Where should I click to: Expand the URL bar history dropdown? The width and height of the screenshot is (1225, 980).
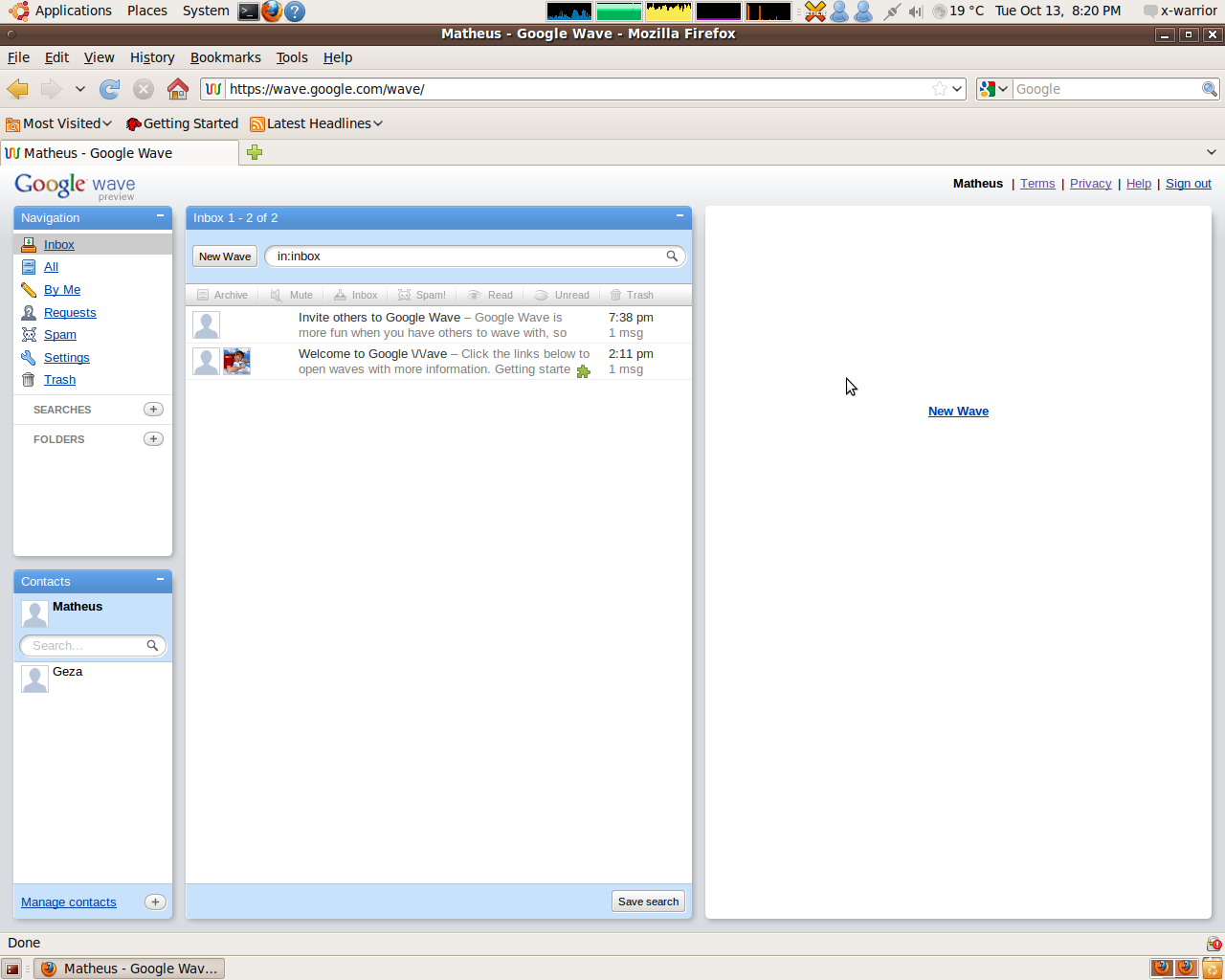click(x=957, y=89)
